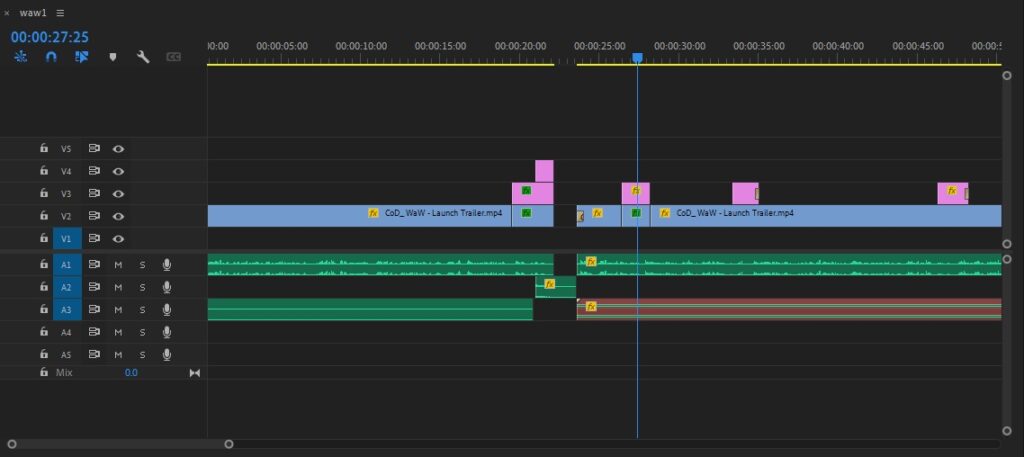
Task: Toggle linked selection icon
Action: coord(82,57)
